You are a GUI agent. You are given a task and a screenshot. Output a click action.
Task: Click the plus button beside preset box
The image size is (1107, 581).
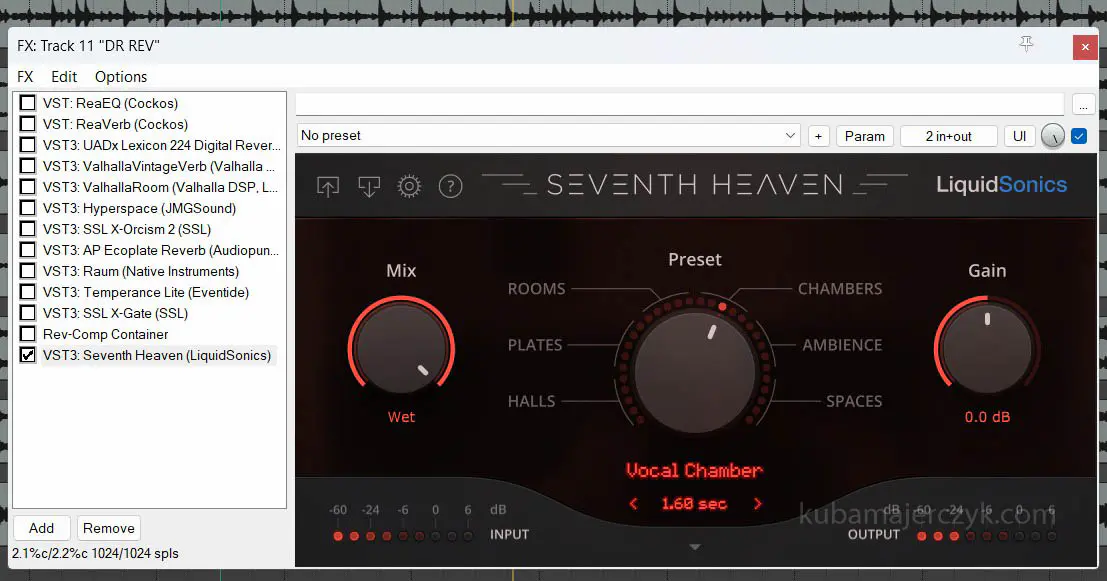click(x=819, y=136)
